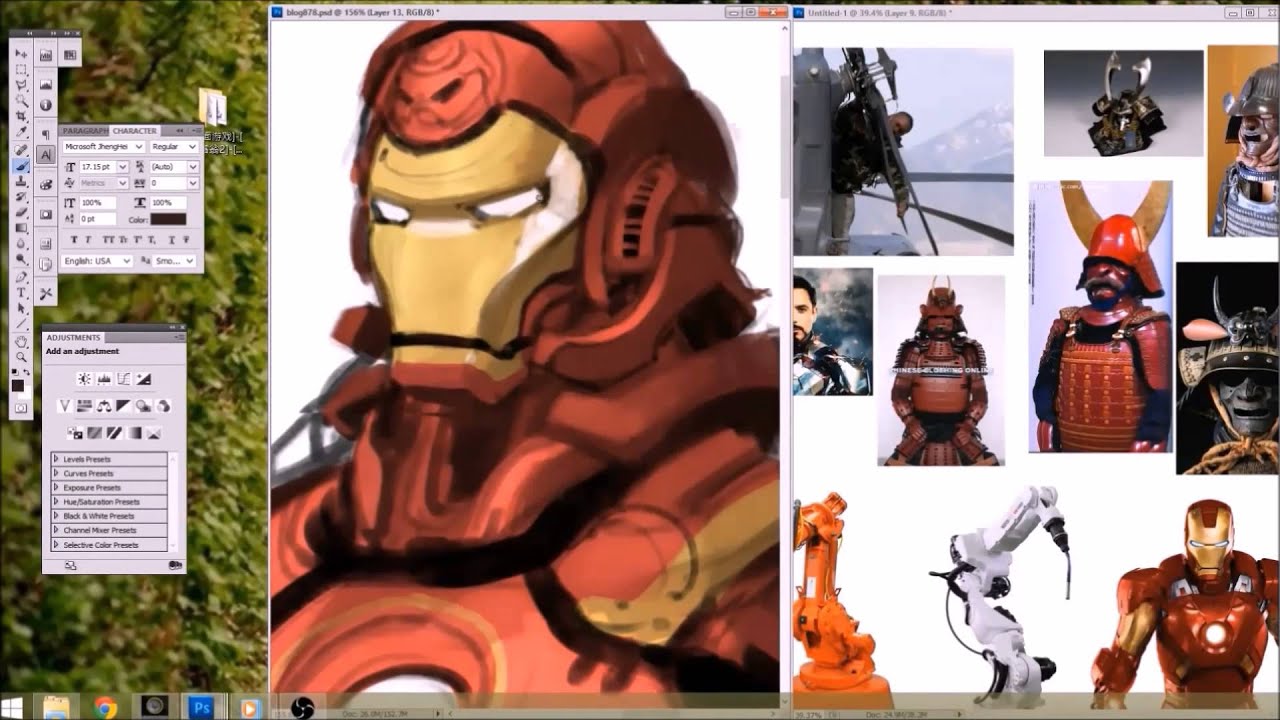Click the foreground color swatch in toolbar
Image resolution: width=1280 pixels, height=720 pixels.
(x=17, y=385)
